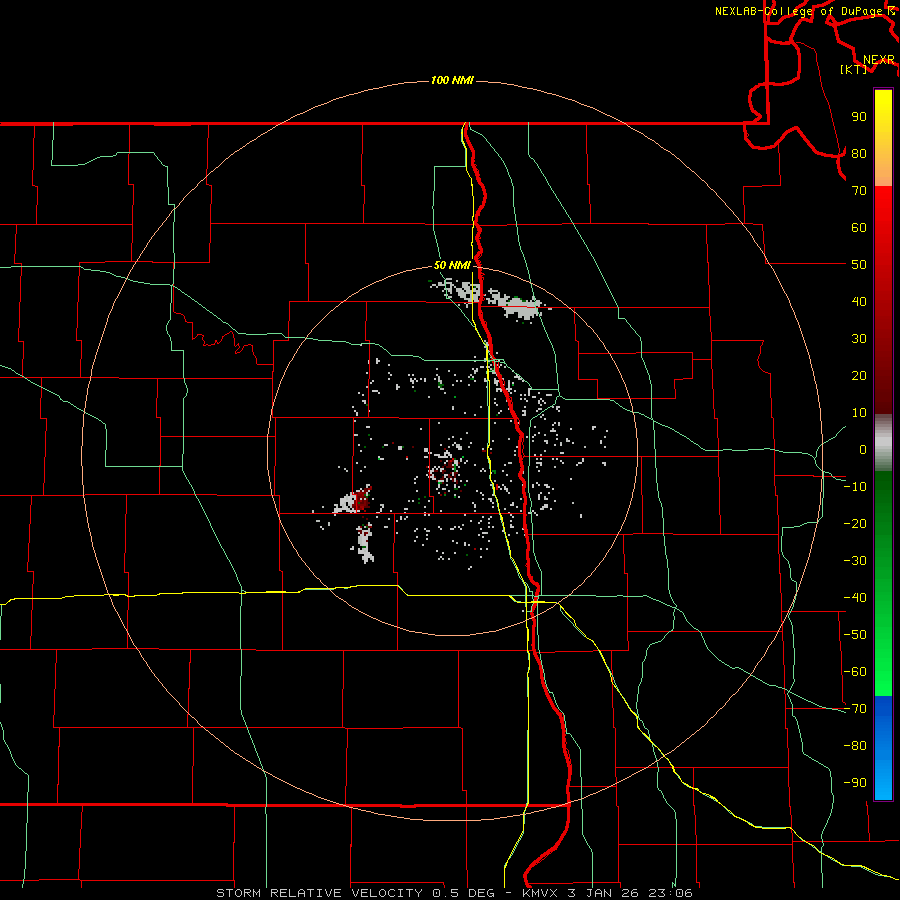Click the "-50" scale label
This screenshot has height=900, width=900.
pyautogui.click(x=855, y=635)
